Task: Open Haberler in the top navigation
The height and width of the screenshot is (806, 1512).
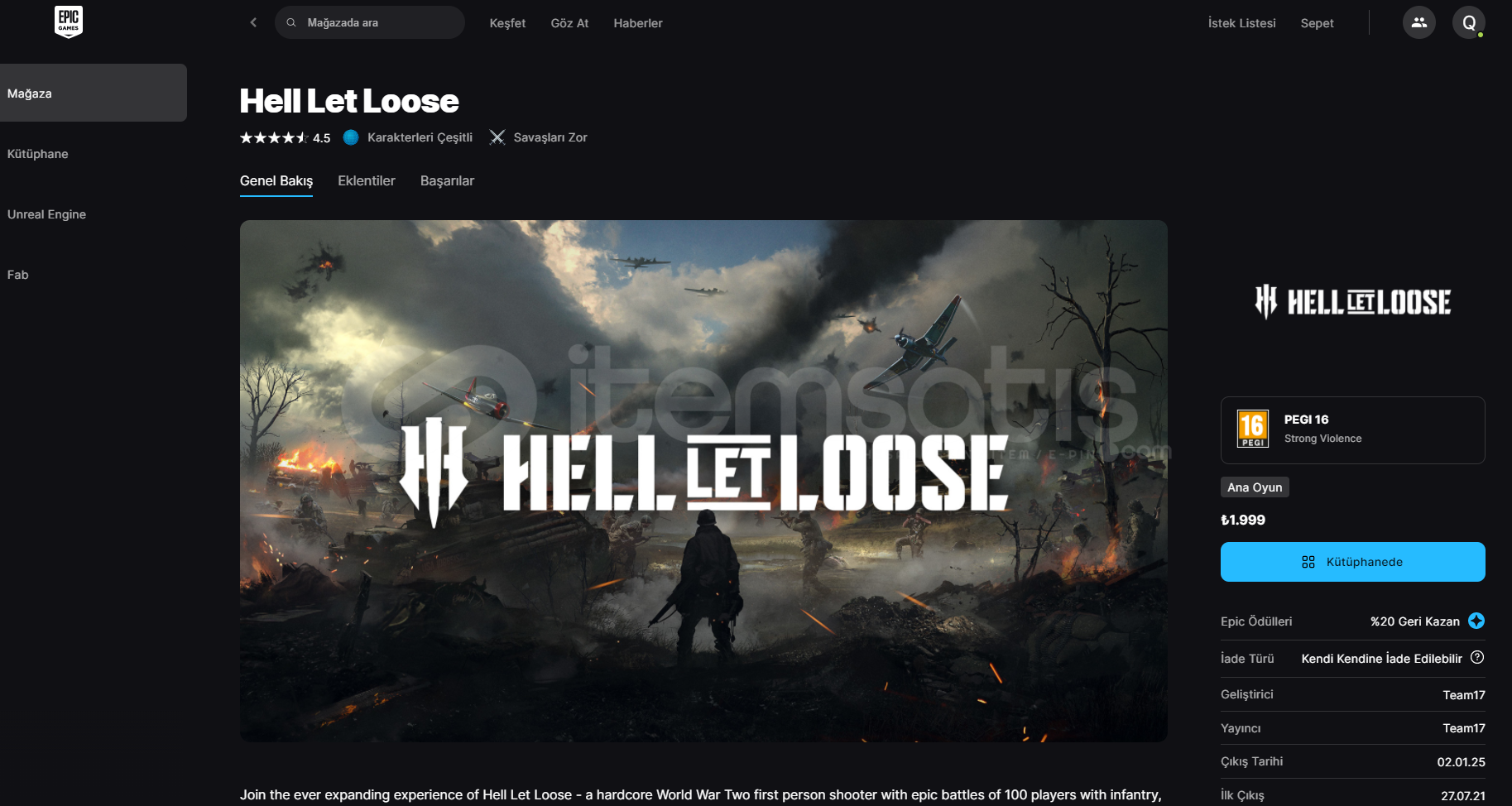Action: click(x=638, y=23)
